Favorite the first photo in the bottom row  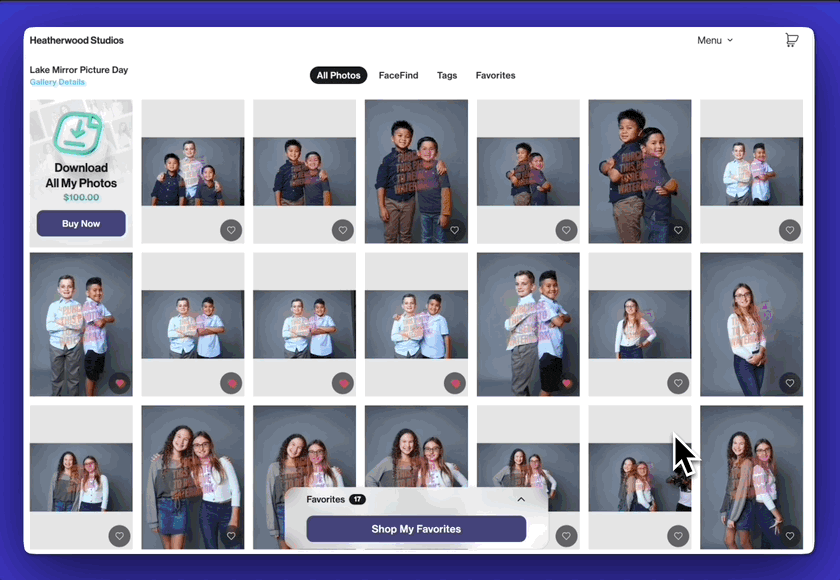click(119, 537)
